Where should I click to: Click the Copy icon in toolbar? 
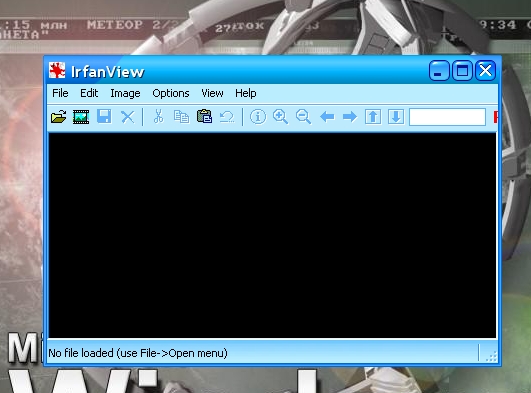coord(182,117)
